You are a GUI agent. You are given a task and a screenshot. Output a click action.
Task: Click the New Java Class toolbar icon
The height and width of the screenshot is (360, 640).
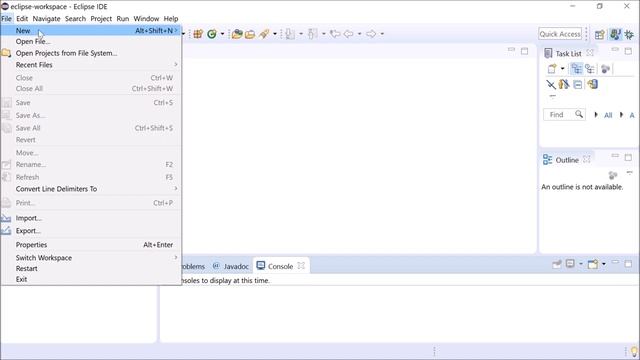coord(211,34)
